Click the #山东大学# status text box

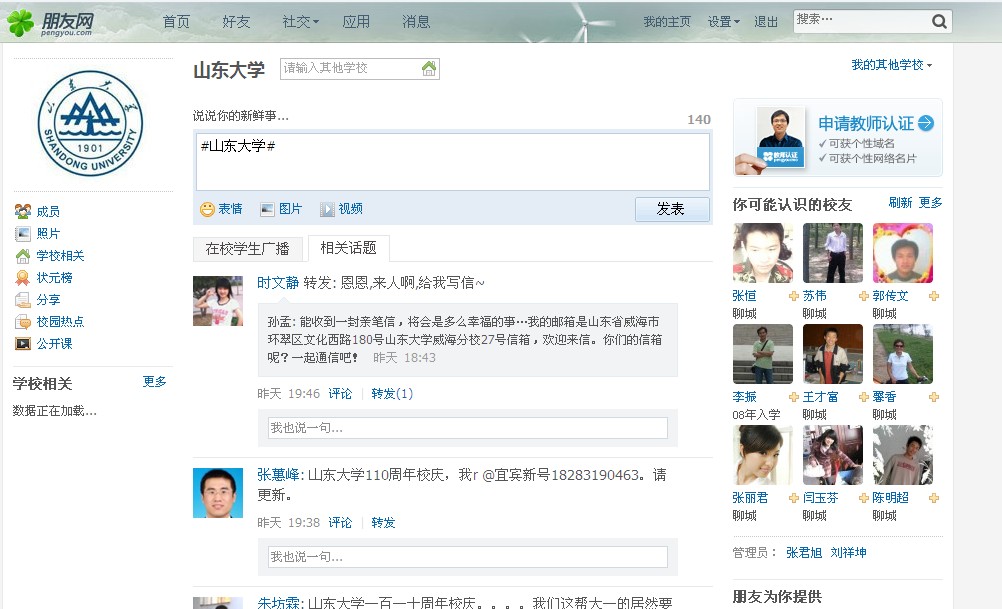(x=452, y=162)
